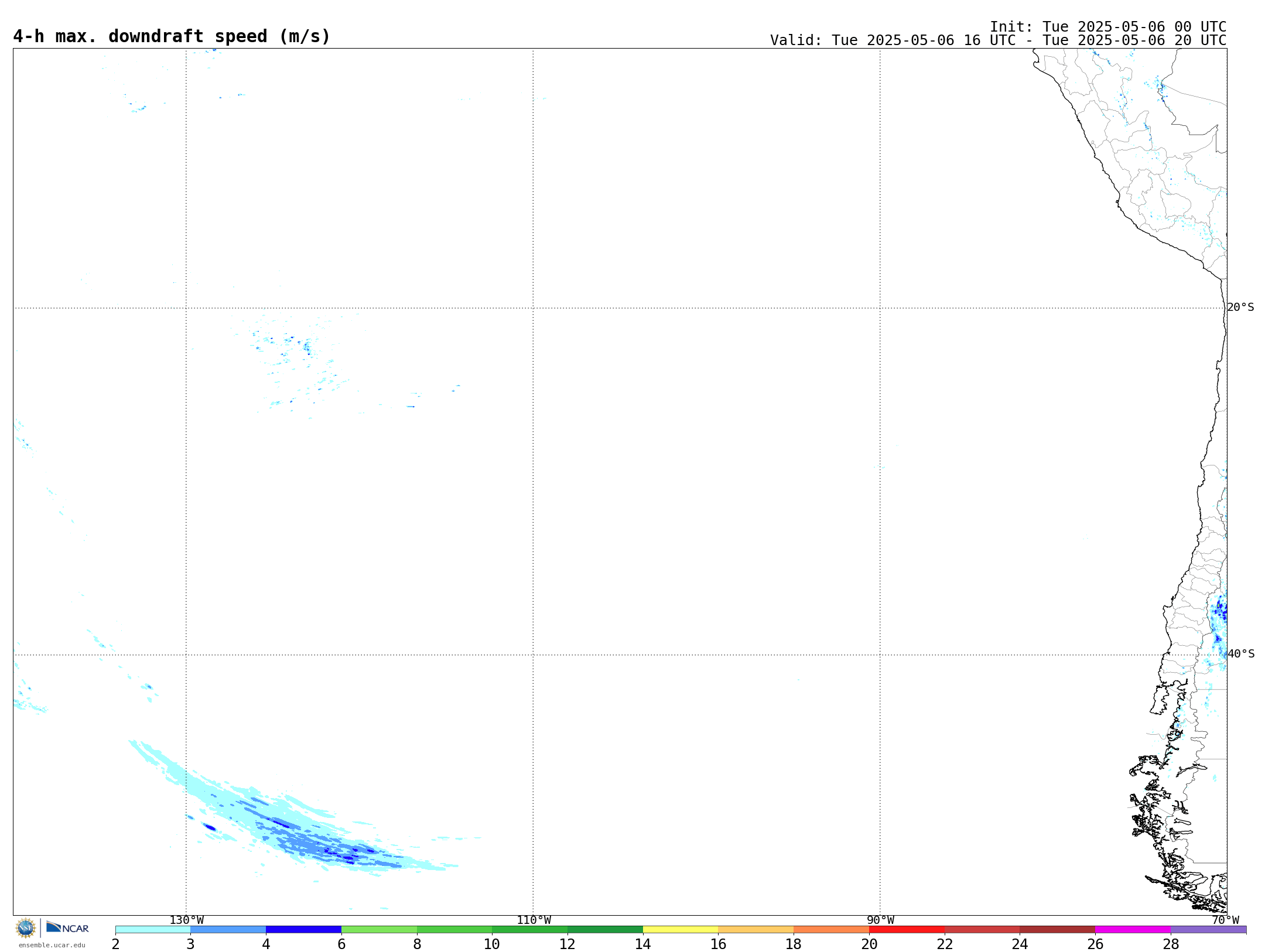1265x952 pixels.
Task: Click the 20°S latitude label
Action: [1241, 307]
